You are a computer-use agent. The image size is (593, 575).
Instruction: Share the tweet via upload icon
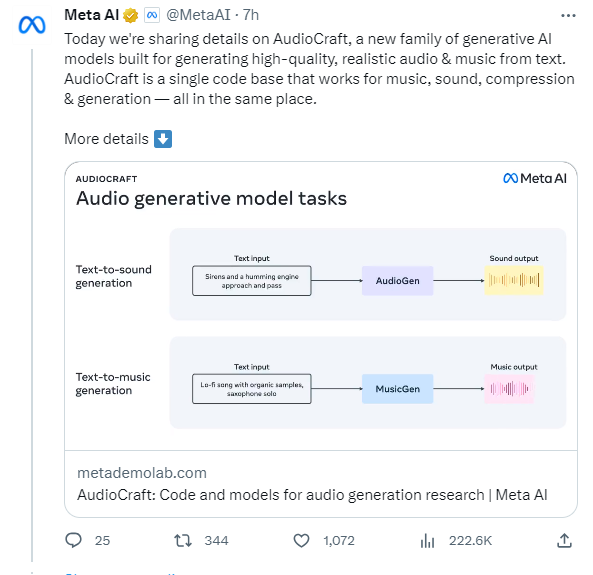564,541
